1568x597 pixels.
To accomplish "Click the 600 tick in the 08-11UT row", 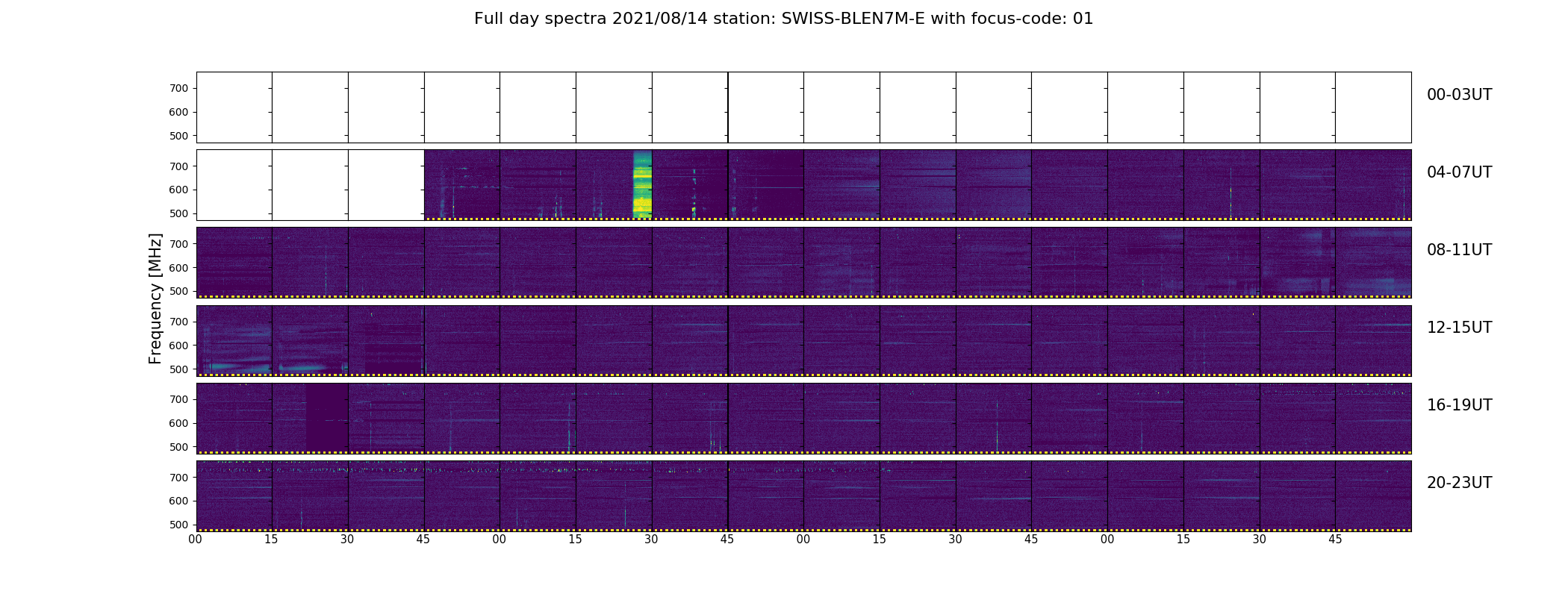I will [178, 268].
